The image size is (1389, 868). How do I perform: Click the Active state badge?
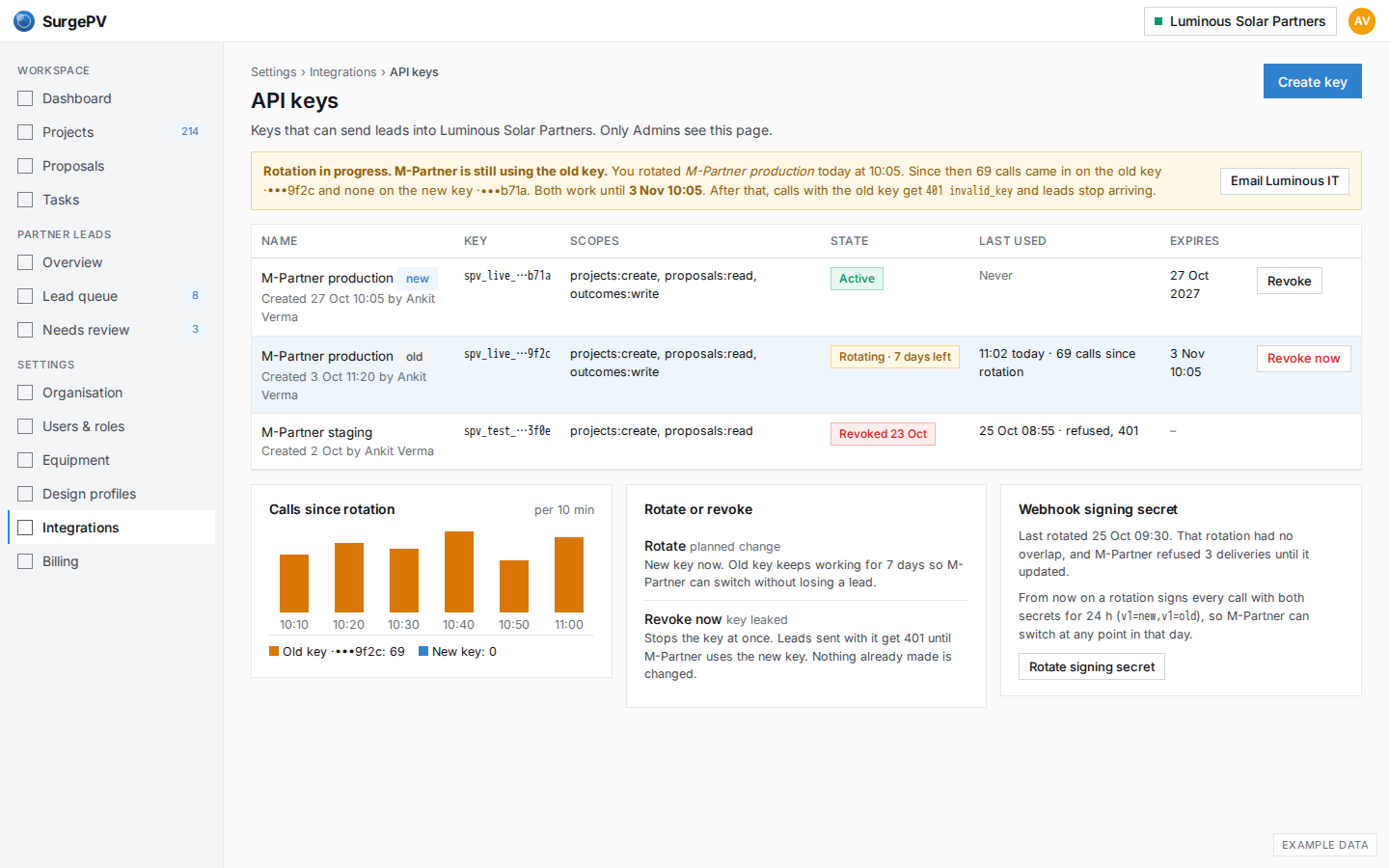click(x=857, y=279)
